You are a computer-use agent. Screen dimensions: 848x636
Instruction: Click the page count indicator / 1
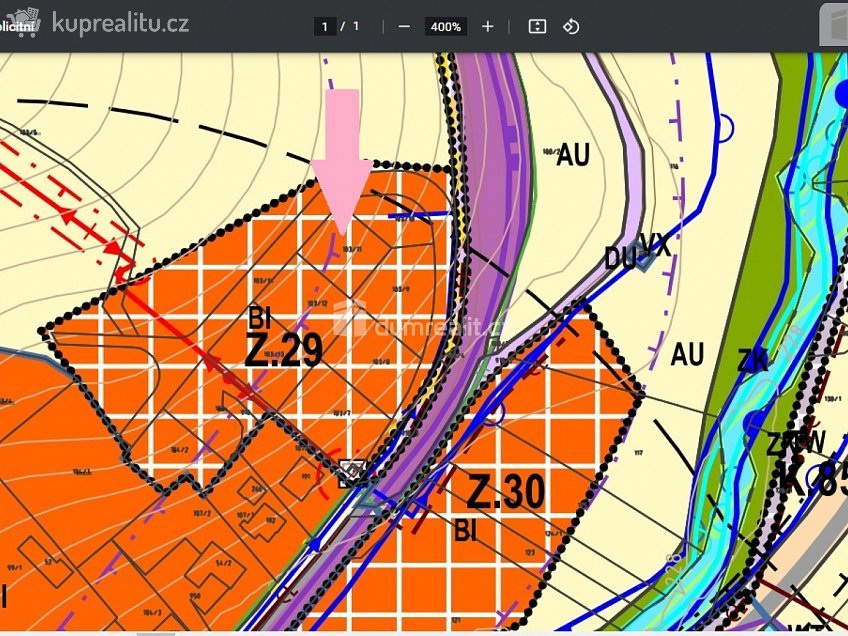click(351, 27)
